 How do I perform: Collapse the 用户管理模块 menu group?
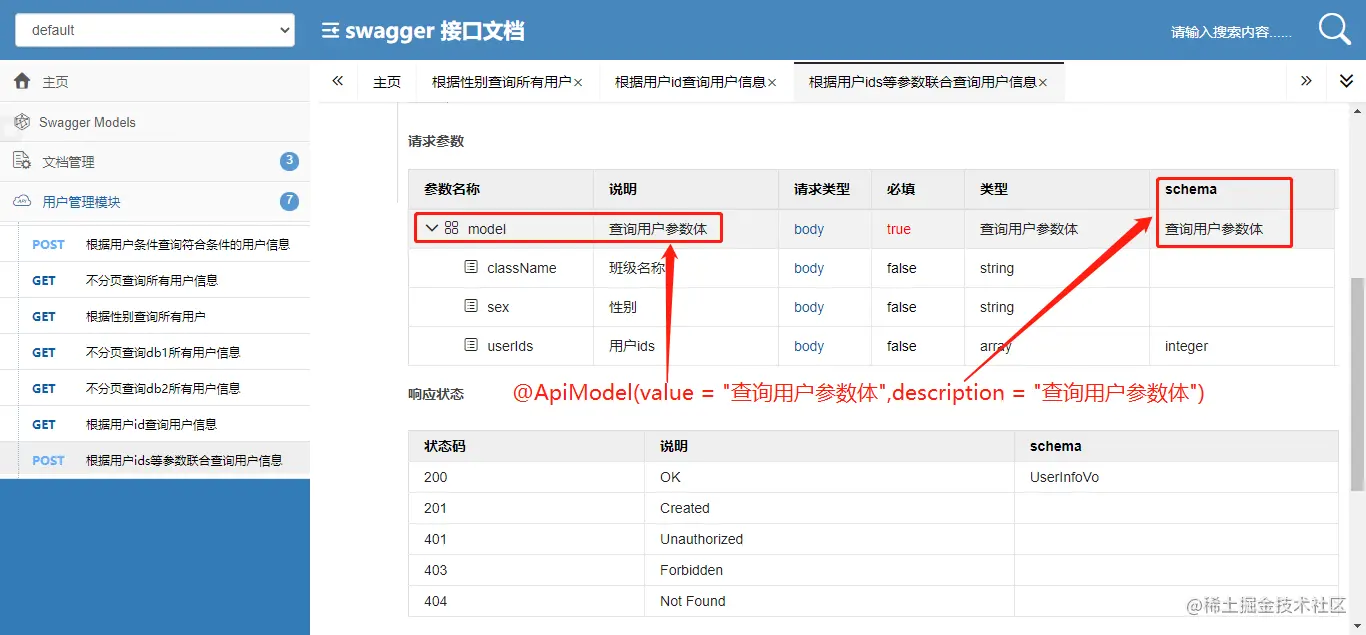pos(155,202)
